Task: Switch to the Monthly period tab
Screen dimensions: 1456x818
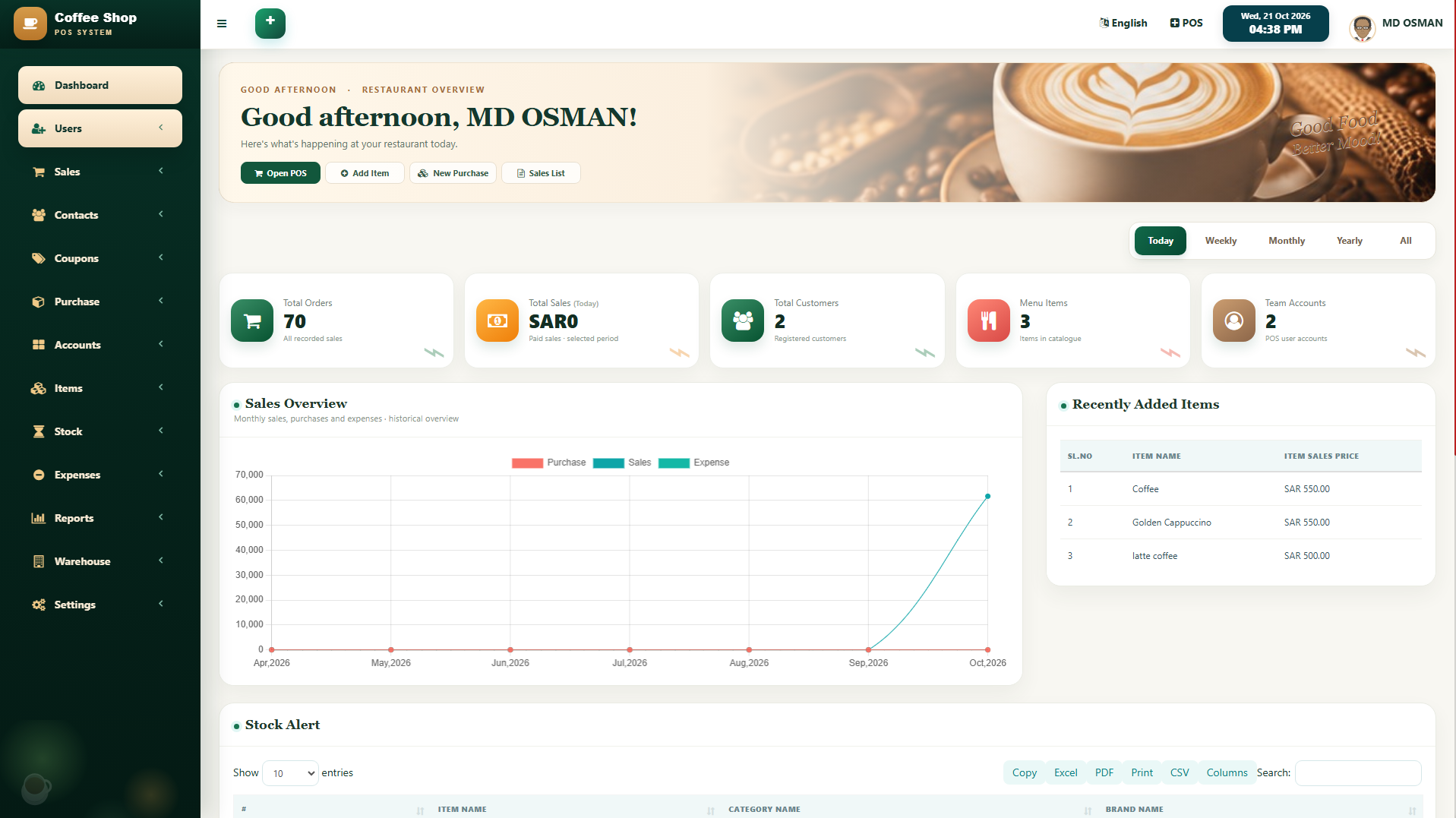Action: 1287,241
